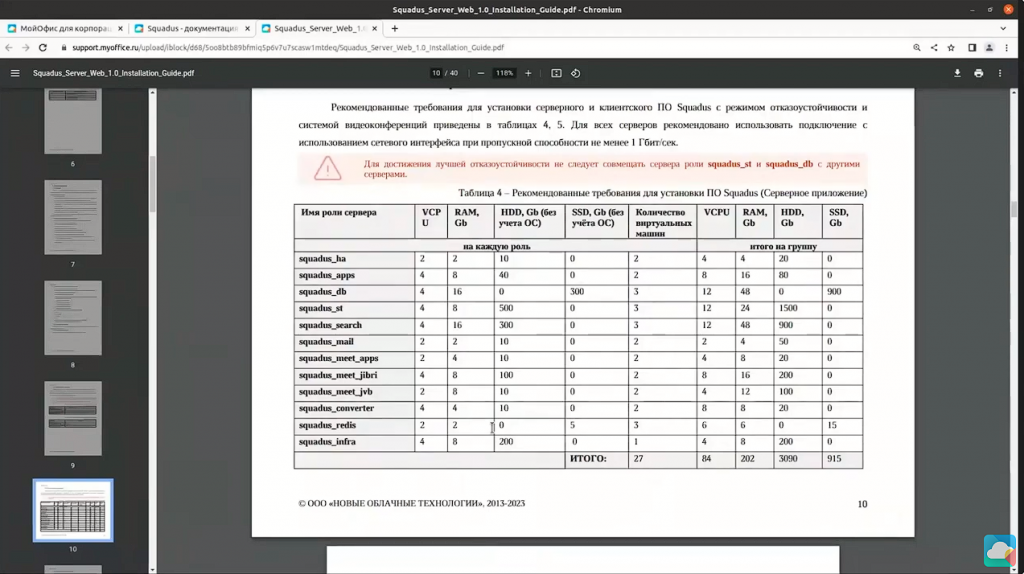Click squadus_infra row label
Screen dimensions: 1024x574
[x=327, y=442]
